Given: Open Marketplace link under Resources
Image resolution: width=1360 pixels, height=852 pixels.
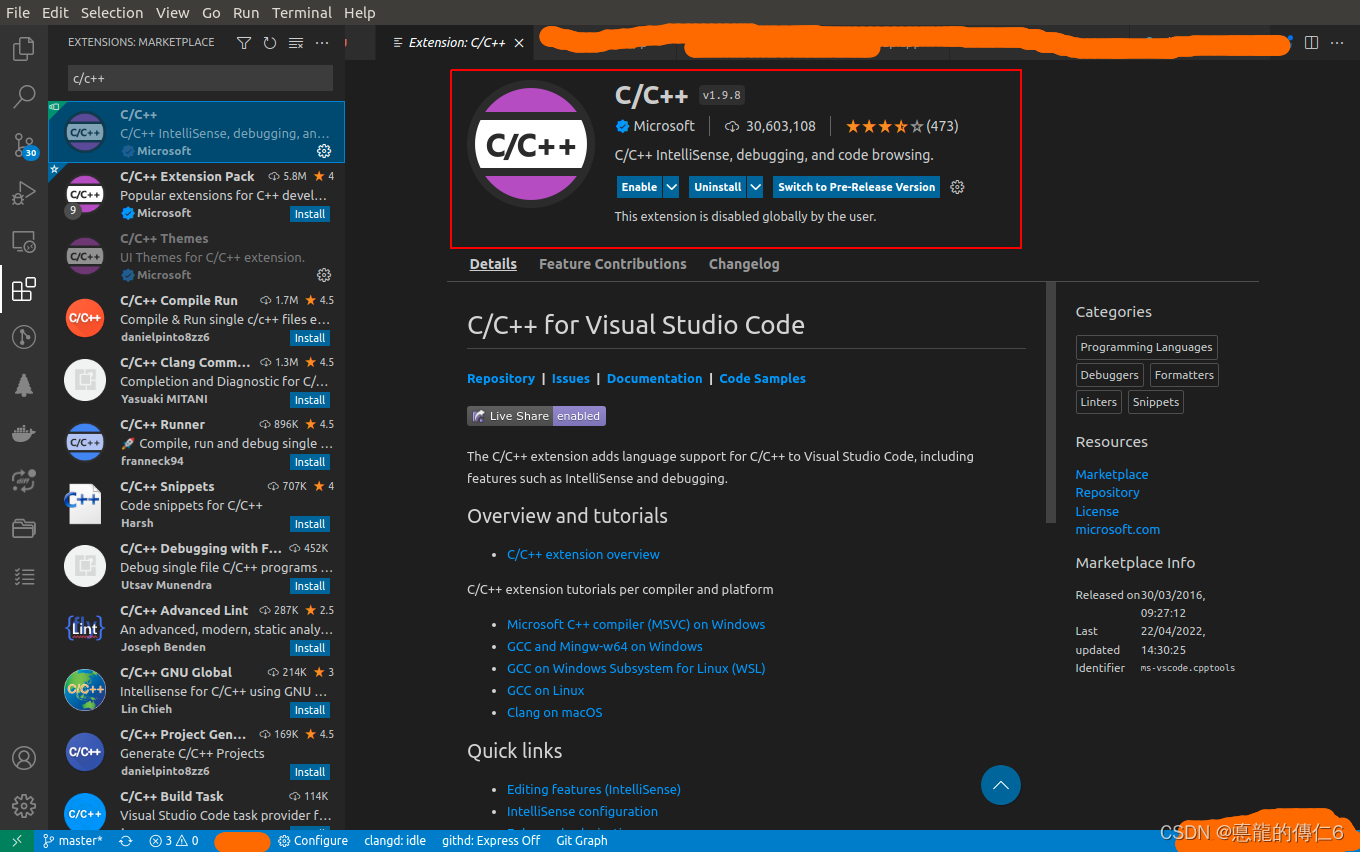Looking at the screenshot, I should click(1112, 474).
